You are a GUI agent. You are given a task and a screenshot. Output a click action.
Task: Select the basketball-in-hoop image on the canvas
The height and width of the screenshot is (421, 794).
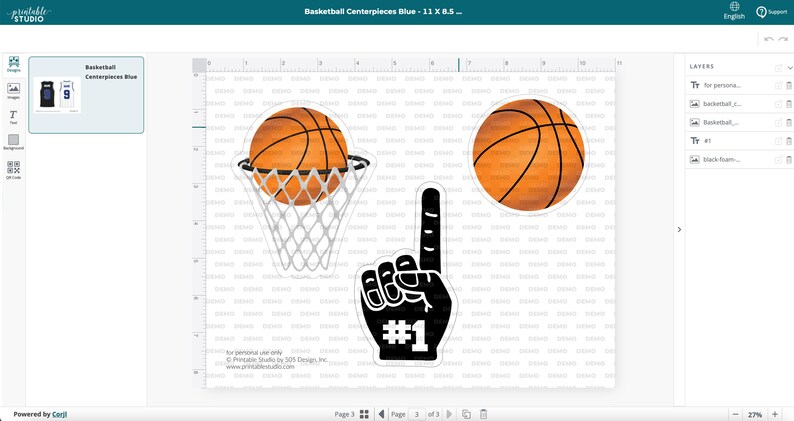[305, 190]
